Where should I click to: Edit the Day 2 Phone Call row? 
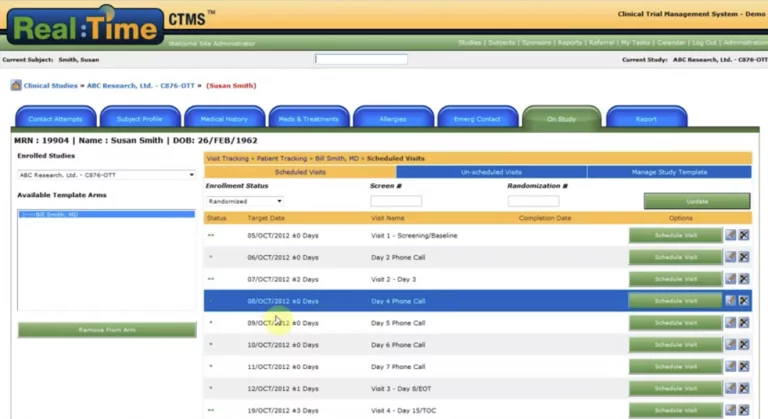point(730,257)
